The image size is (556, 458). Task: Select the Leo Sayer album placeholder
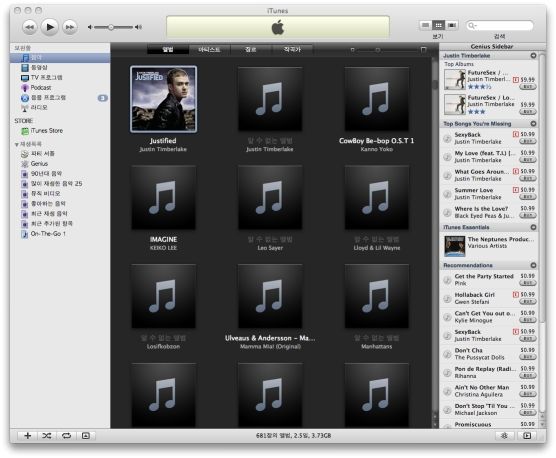click(x=270, y=197)
